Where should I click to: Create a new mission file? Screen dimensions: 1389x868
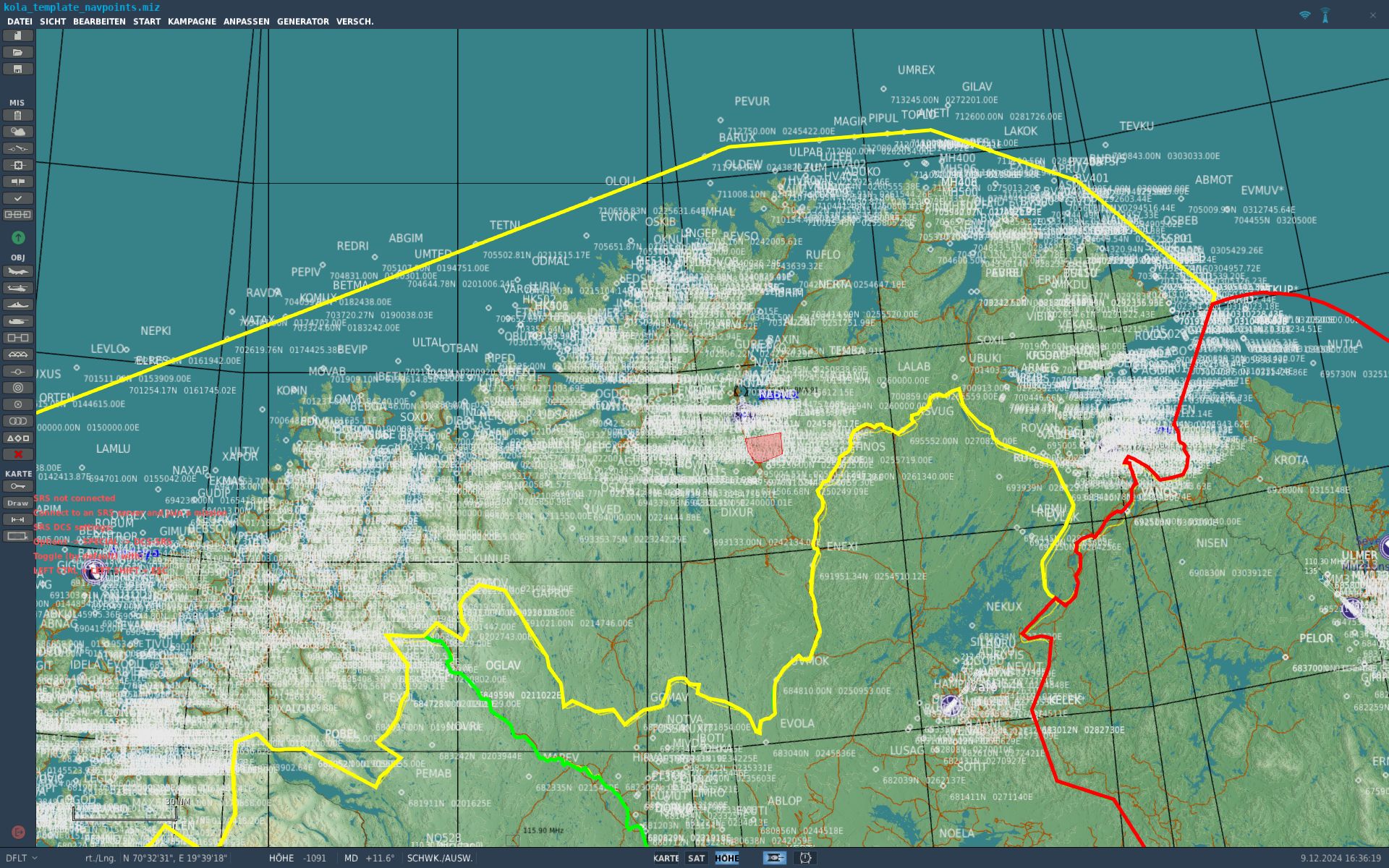(x=17, y=34)
